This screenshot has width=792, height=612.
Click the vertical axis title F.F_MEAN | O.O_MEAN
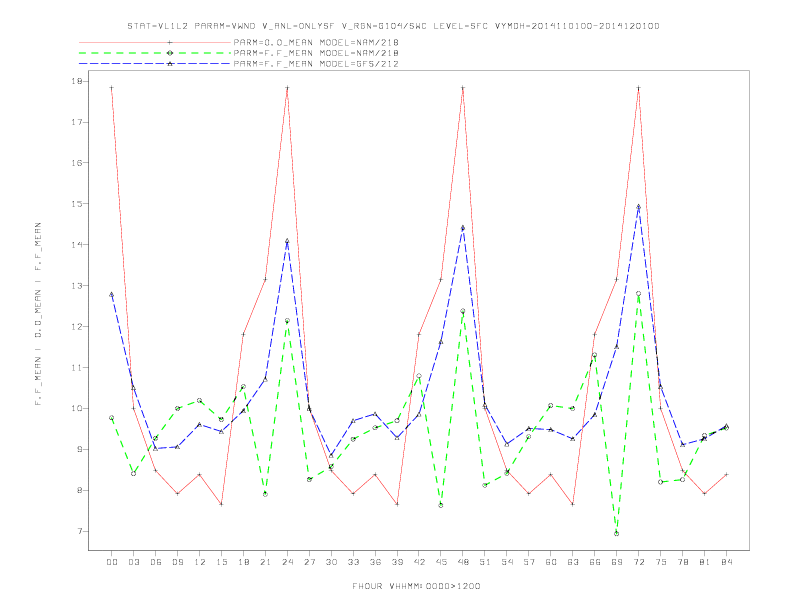38,314
